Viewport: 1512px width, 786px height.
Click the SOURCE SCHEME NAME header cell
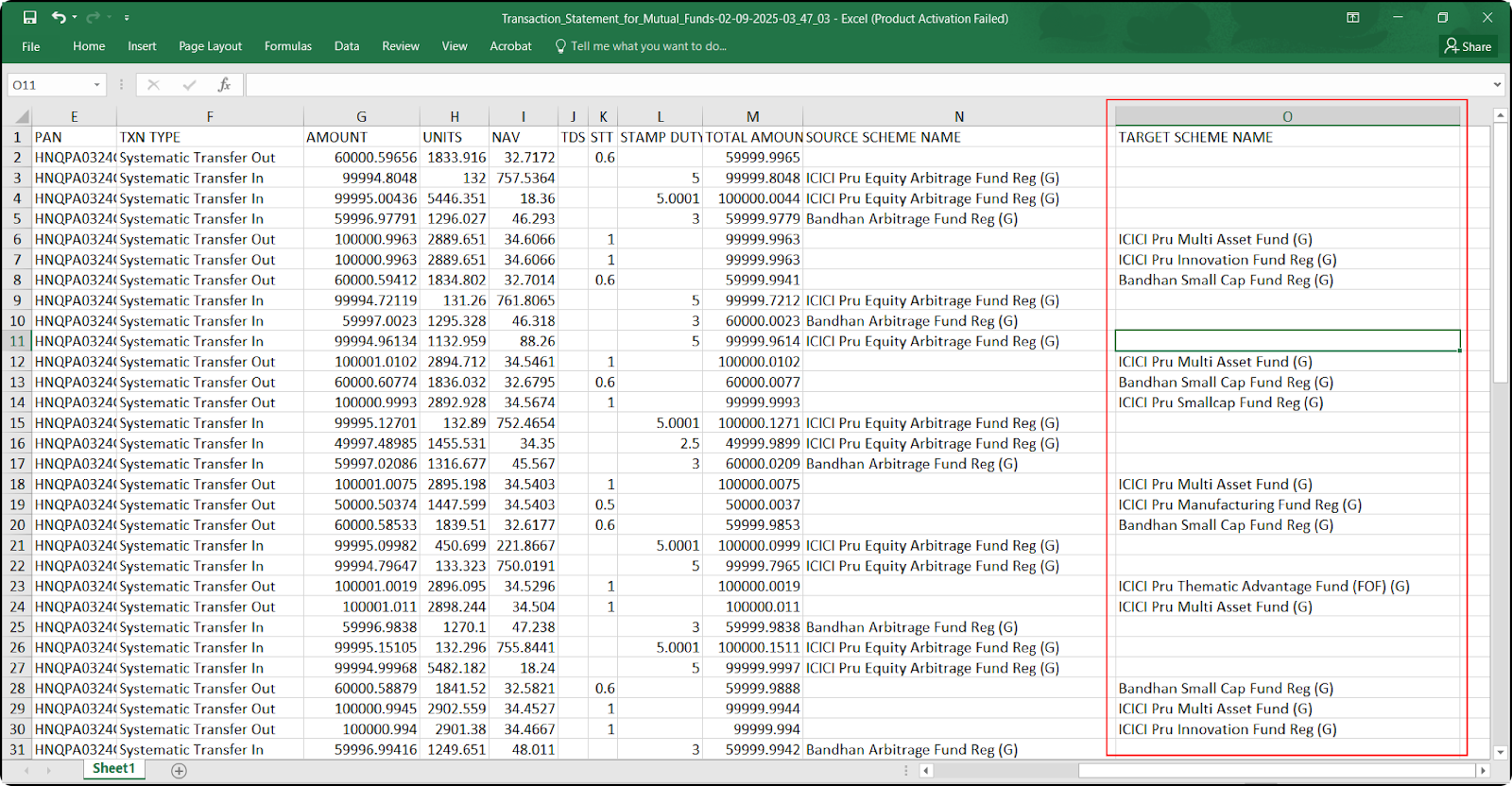tap(959, 137)
